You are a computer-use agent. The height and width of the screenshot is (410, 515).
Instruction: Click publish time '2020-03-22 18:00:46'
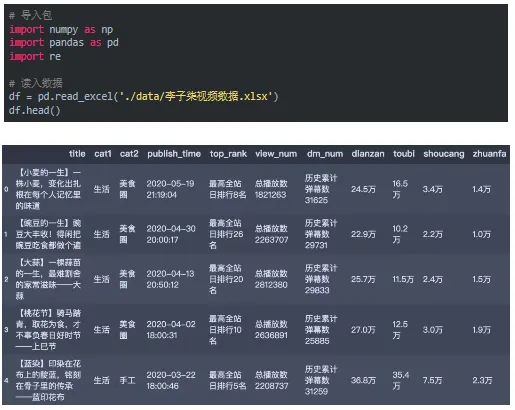coord(171,380)
